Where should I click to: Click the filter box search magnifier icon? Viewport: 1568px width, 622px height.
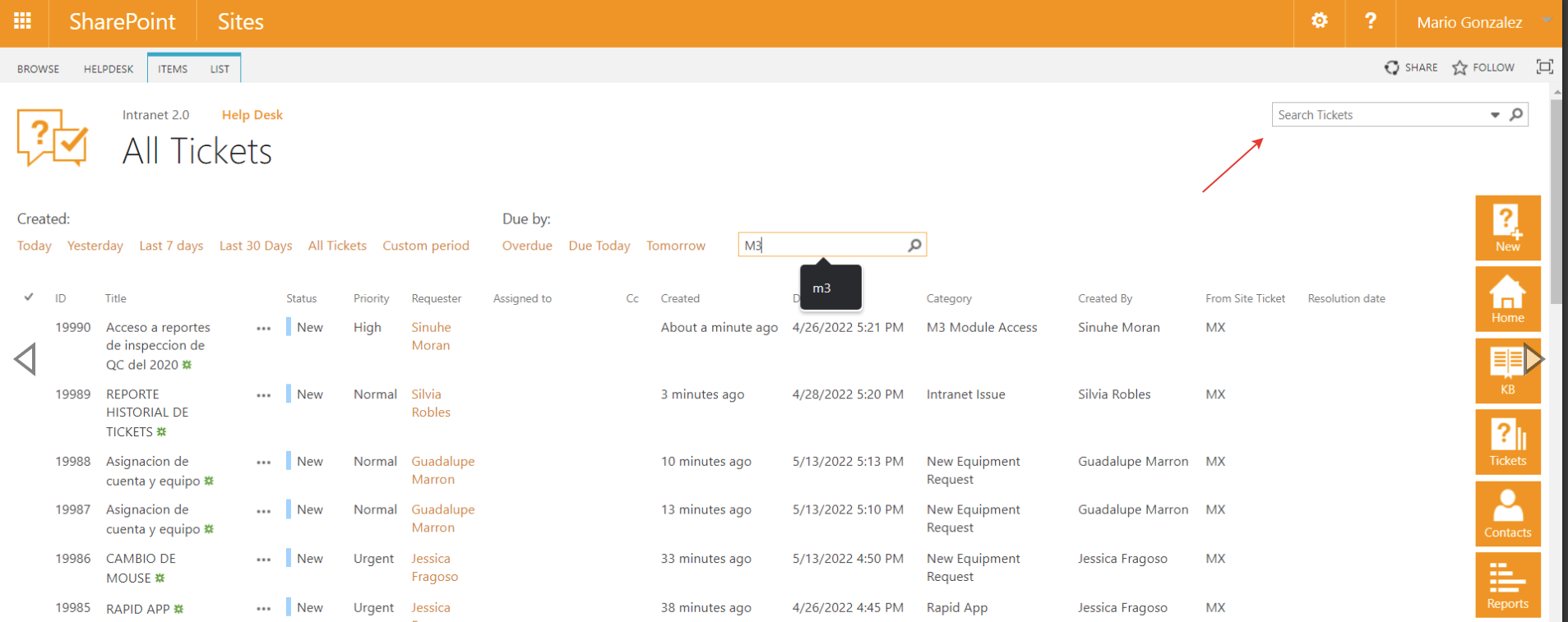[914, 246]
